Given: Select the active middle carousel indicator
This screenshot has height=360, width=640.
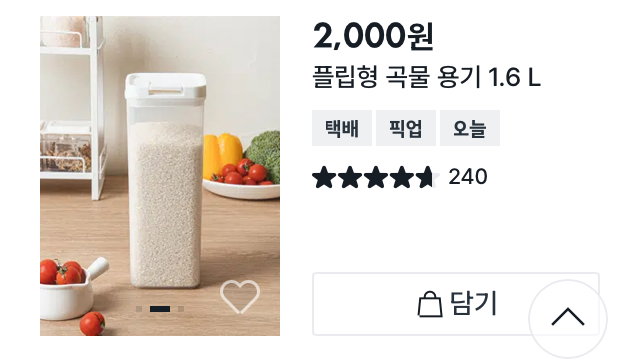Looking at the screenshot, I should (x=160, y=309).
